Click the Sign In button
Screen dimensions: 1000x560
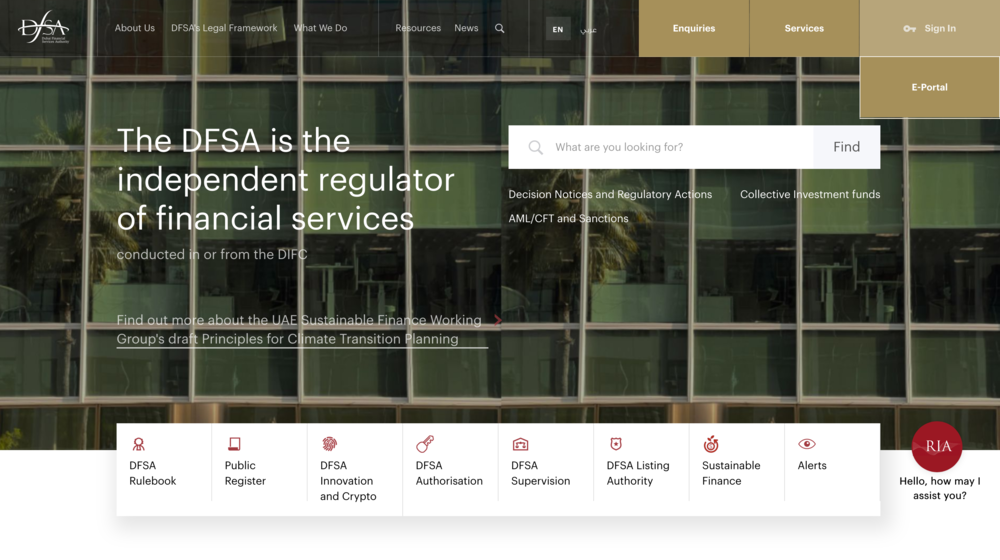pos(930,29)
